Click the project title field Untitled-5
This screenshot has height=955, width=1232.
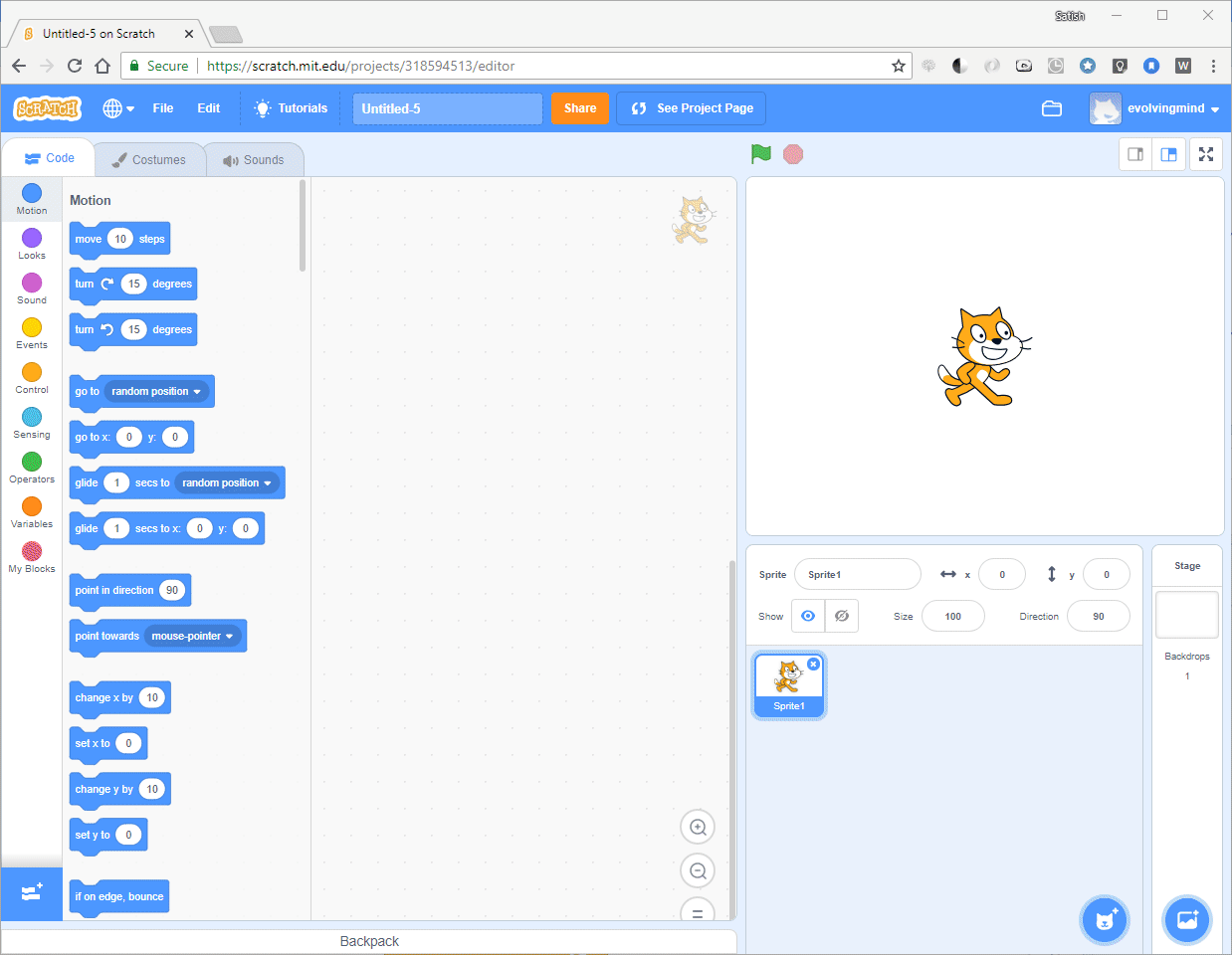click(x=447, y=108)
